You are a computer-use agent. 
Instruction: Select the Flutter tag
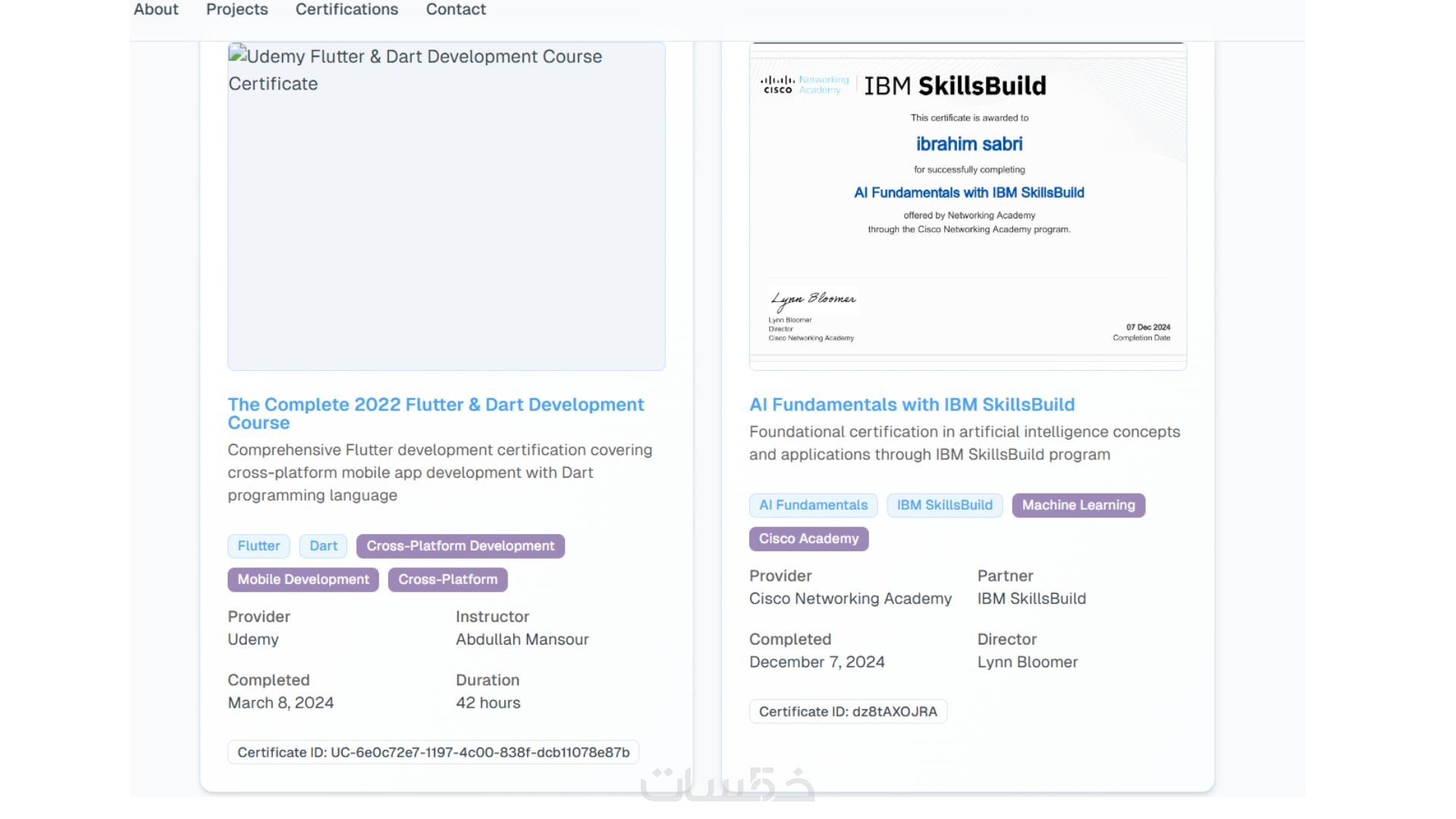[x=259, y=546]
